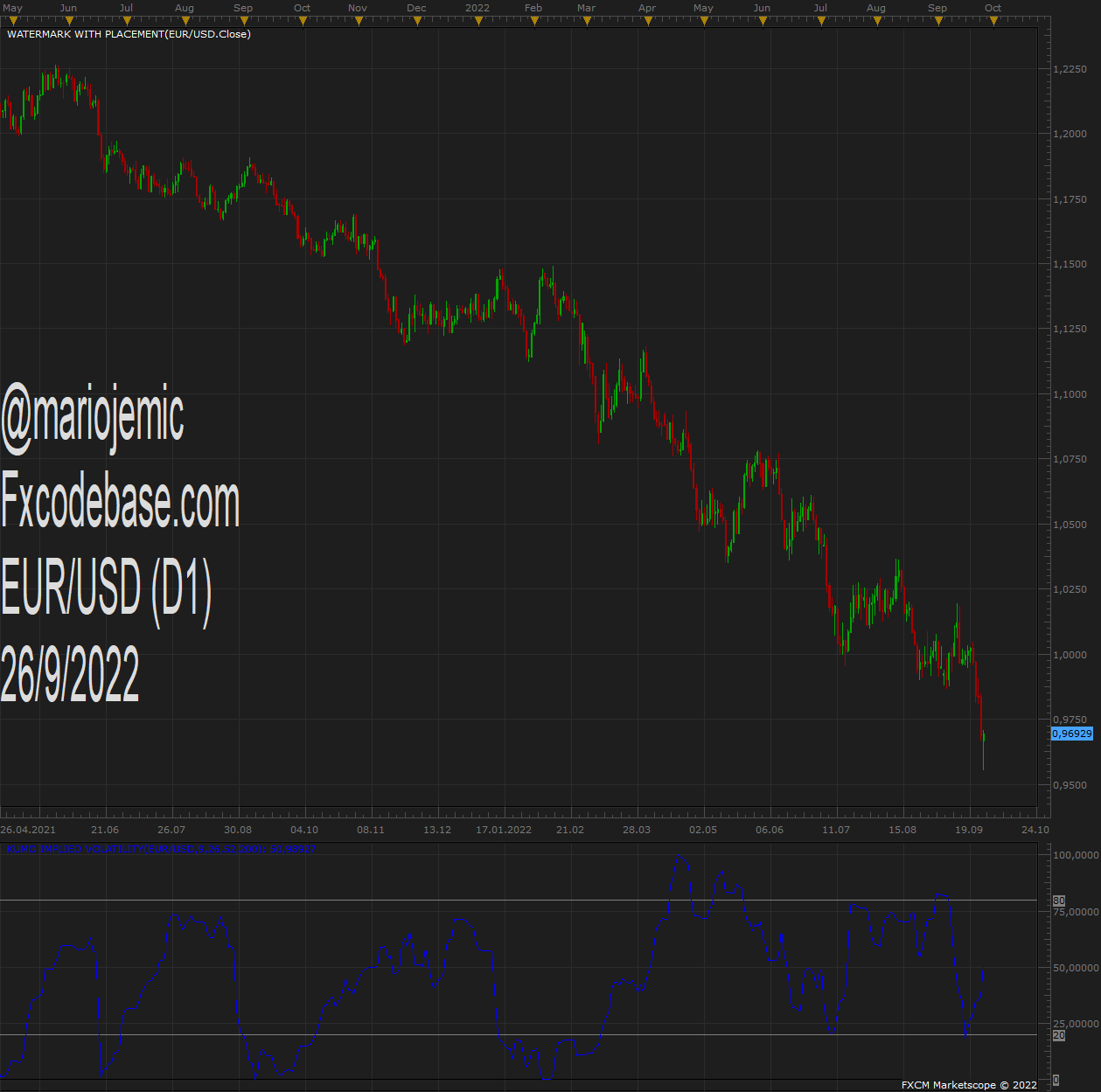
Task: Select the 1,1250 price axis label
Action: coord(1070,329)
